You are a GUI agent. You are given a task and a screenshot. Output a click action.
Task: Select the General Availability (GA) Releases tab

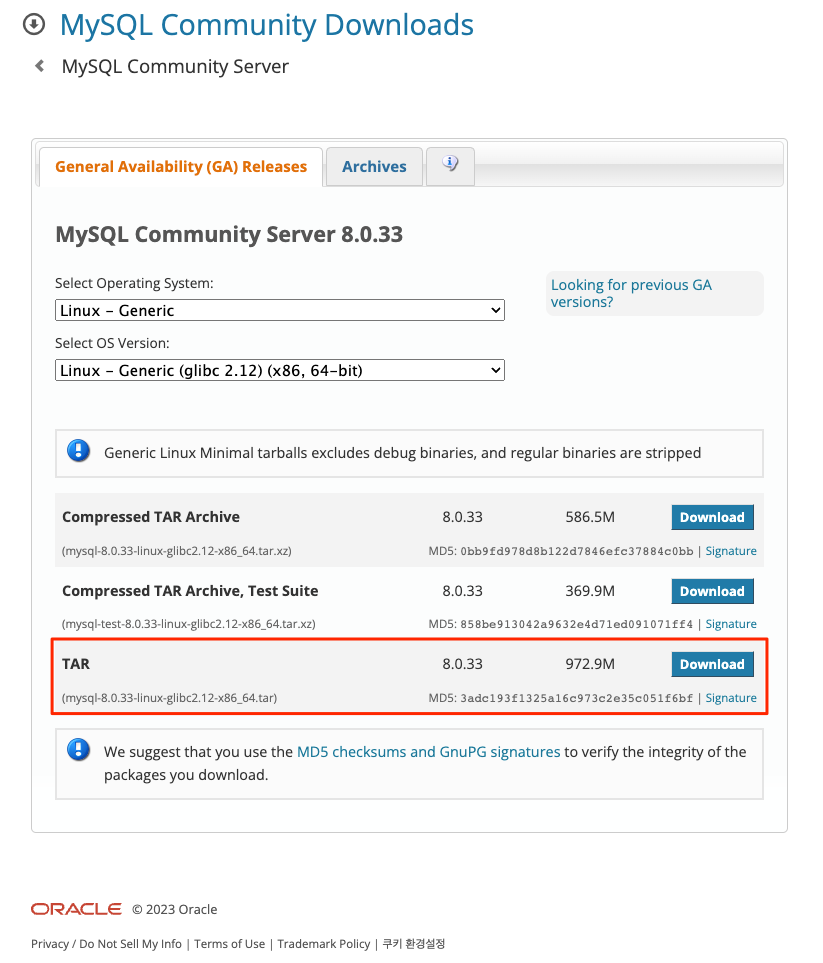point(180,166)
